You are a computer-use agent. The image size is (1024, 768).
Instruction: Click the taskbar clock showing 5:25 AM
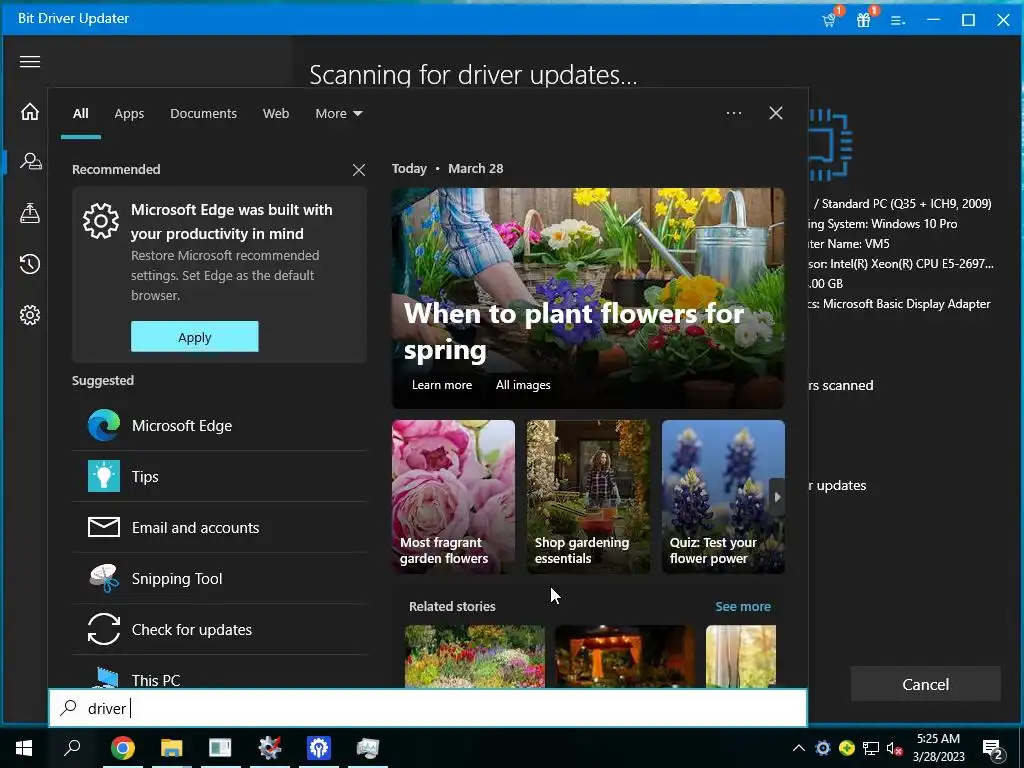(938, 748)
